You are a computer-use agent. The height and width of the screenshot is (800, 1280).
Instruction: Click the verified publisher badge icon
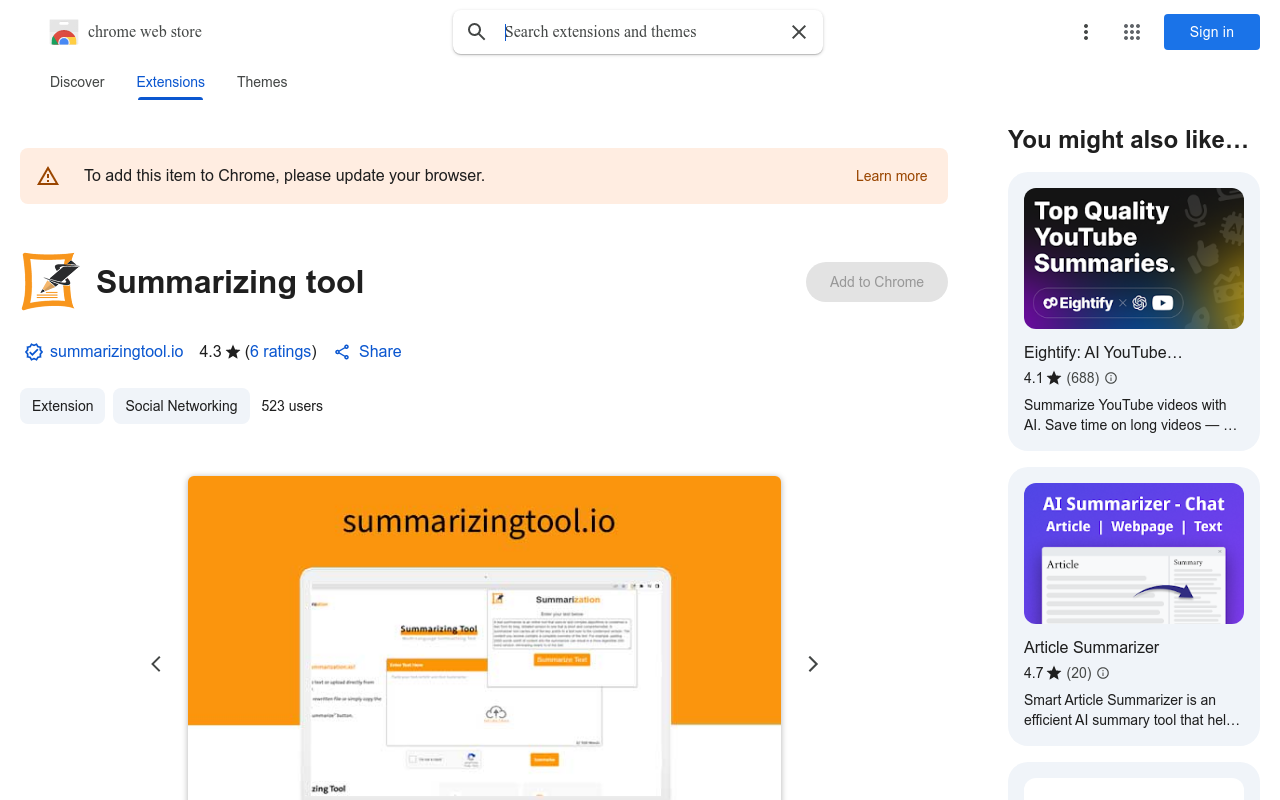tap(34, 352)
